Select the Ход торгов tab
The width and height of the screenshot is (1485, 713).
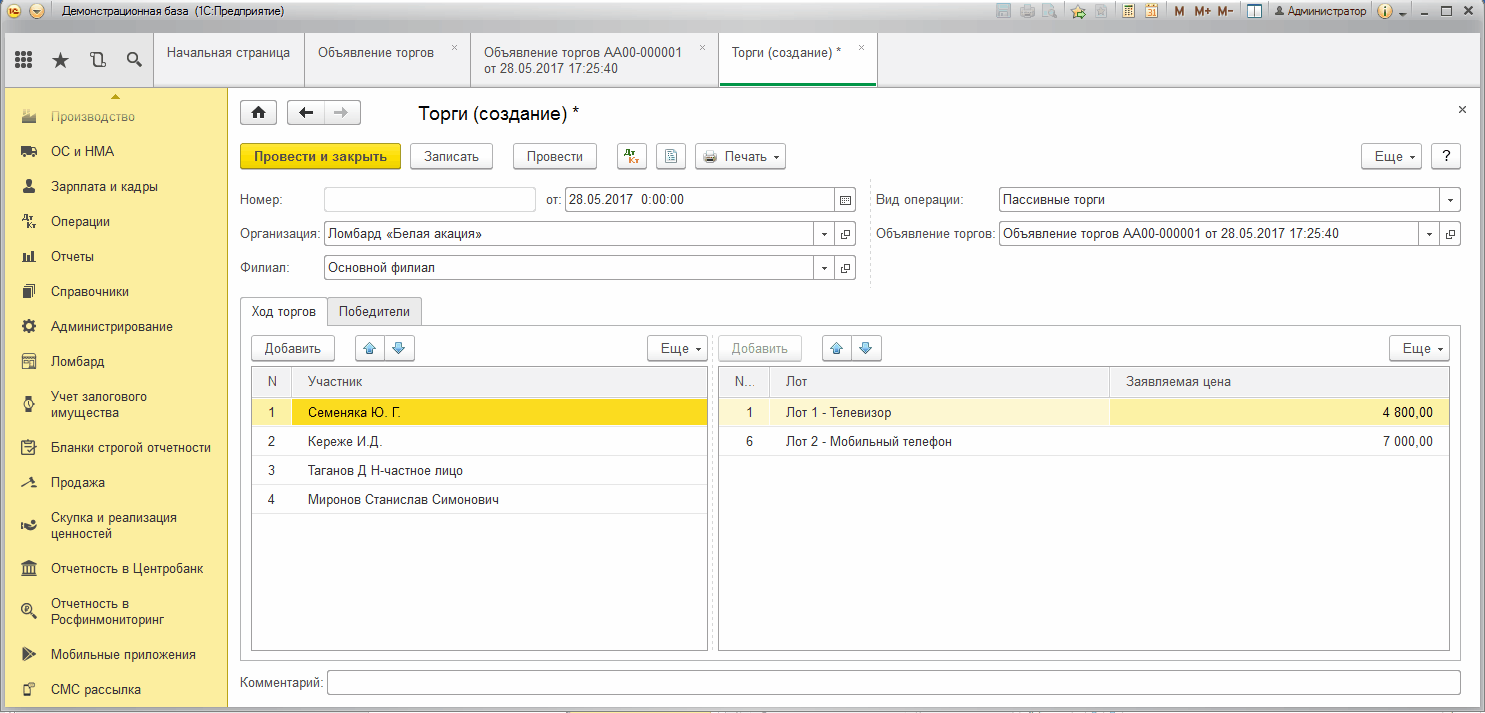[x=284, y=311]
